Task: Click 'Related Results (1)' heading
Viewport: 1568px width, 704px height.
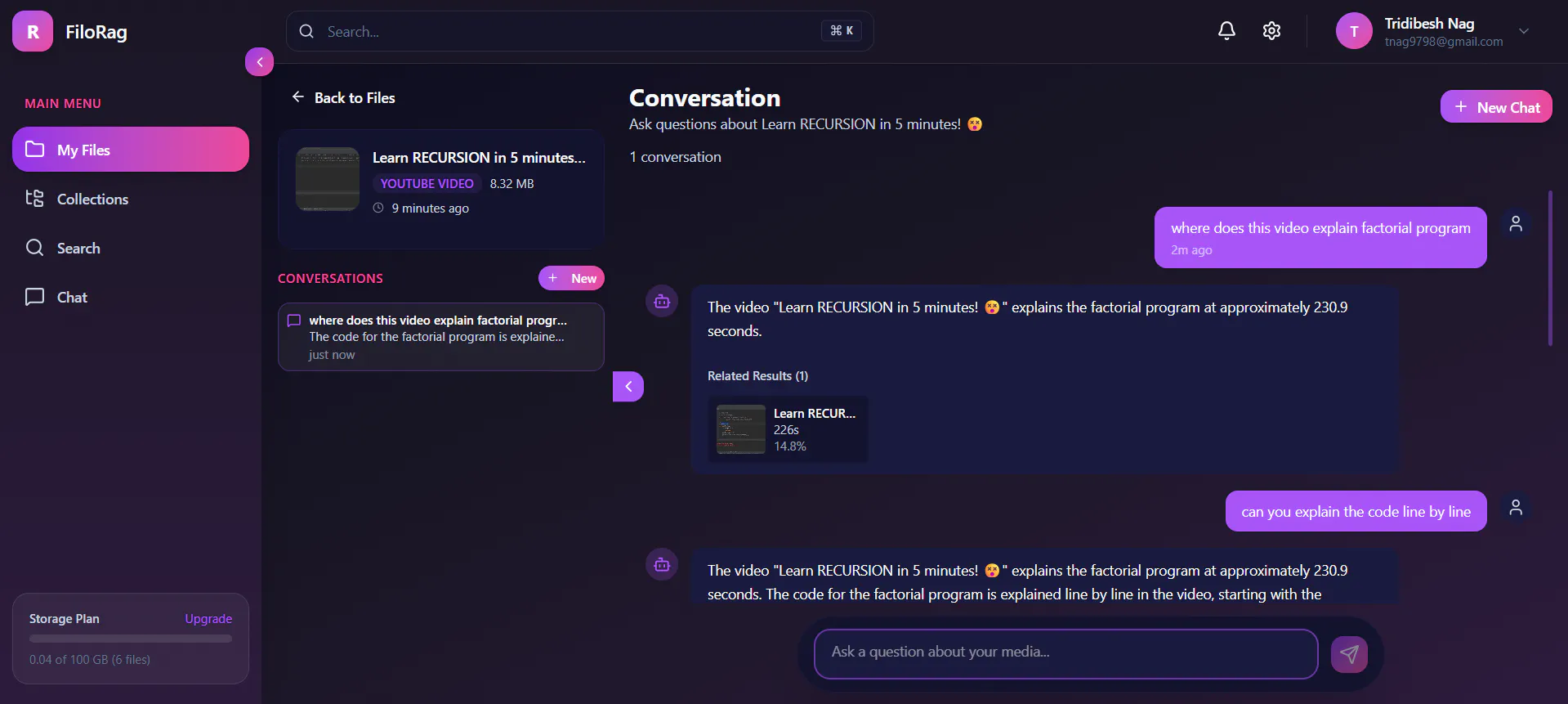Action: point(757,376)
